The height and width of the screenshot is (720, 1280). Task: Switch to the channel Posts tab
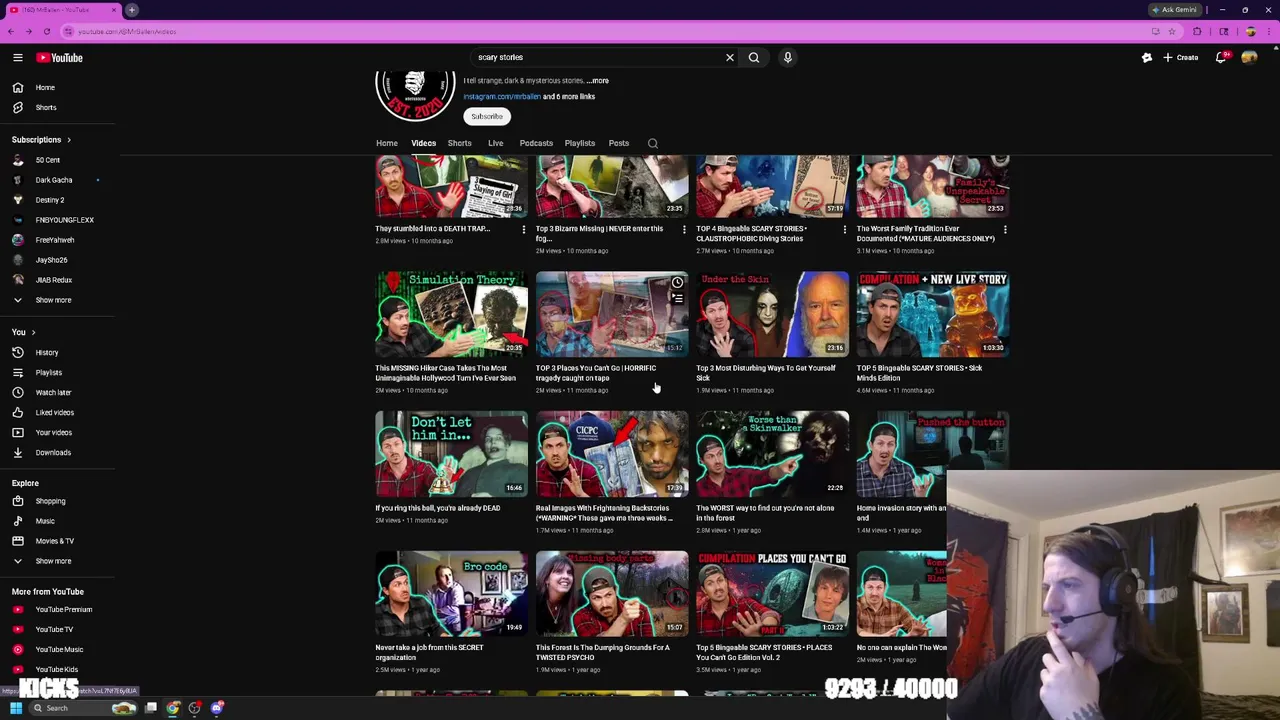pos(619,144)
